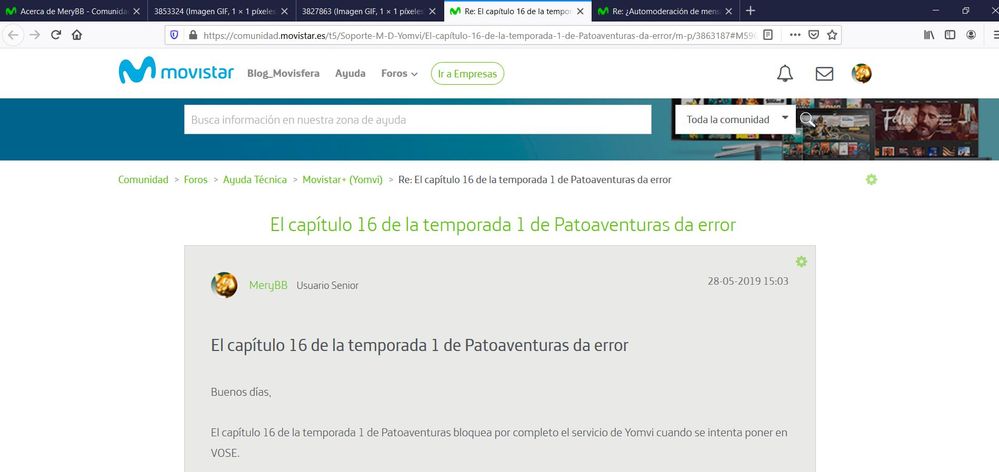Screen dimensions: 999x472
Task: Open the browser home page
Action: tap(76, 35)
